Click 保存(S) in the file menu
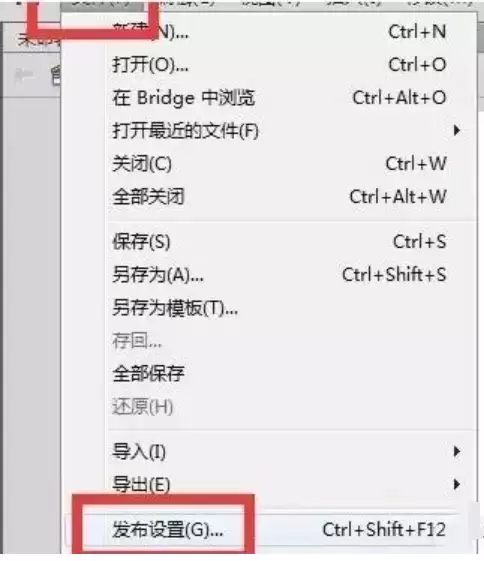Image resolution: width=484 pixels, height=561 pixels. pyautogui.click(x=291, y=242)
